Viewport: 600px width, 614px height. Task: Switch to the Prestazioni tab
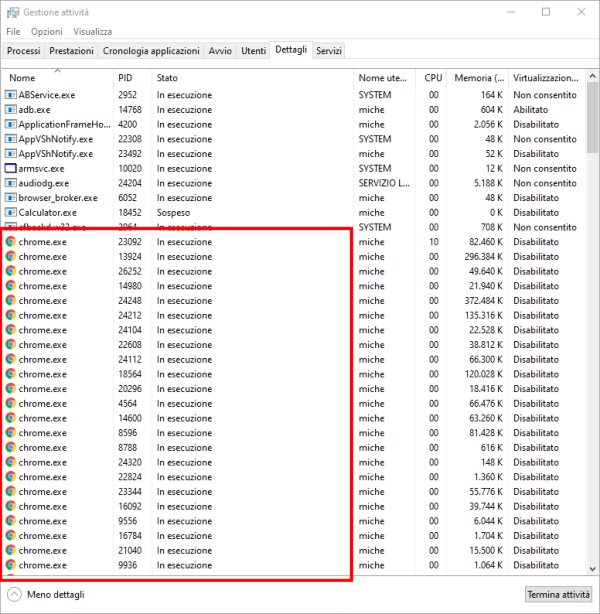tap(71, 51)
